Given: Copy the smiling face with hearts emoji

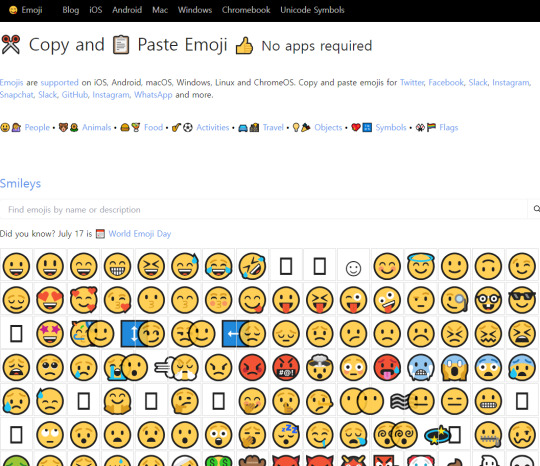Looking at the screenshot, I should tap(84, 300).
